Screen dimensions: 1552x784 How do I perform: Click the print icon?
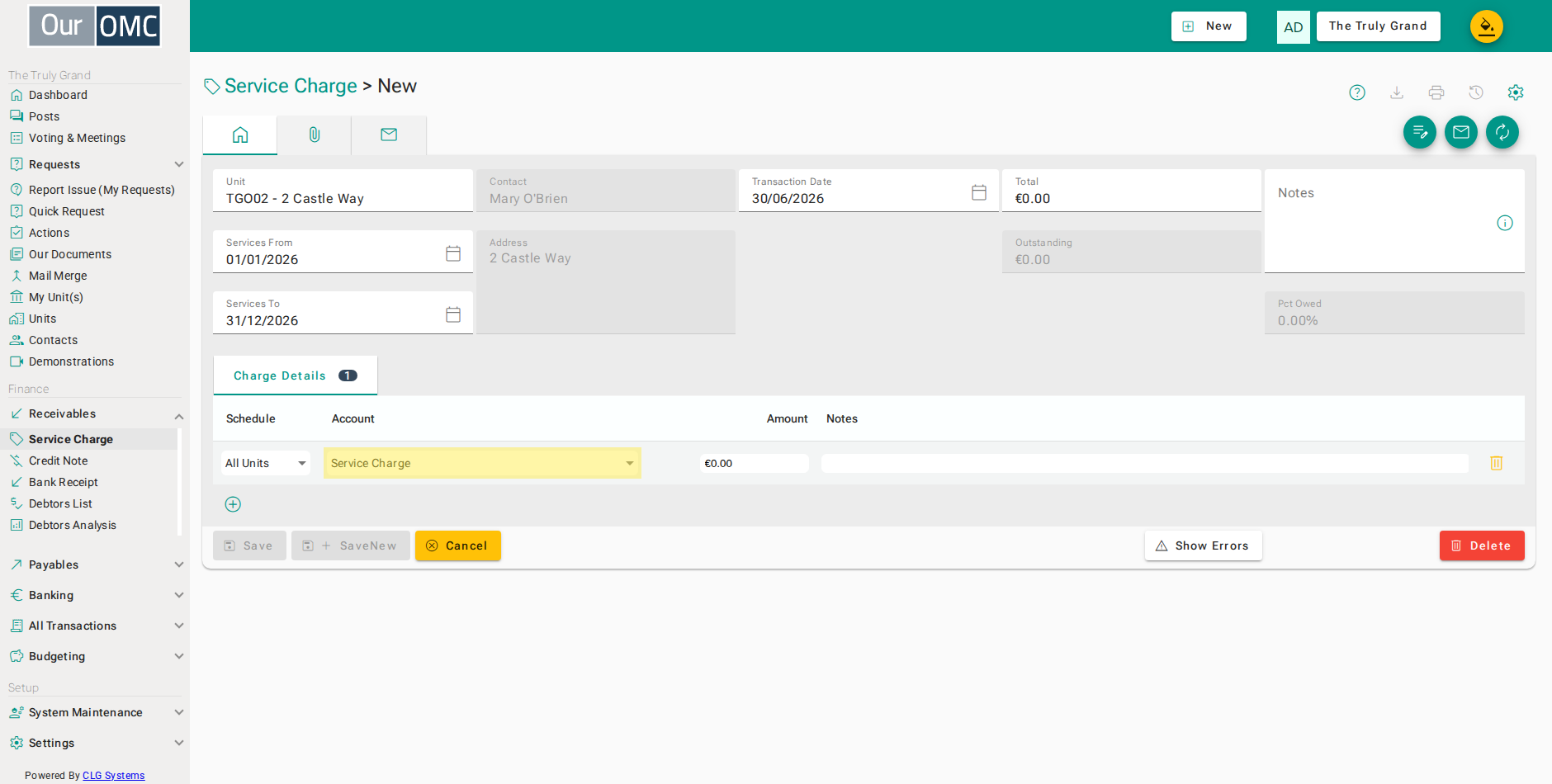click(x=1436, y=92)
